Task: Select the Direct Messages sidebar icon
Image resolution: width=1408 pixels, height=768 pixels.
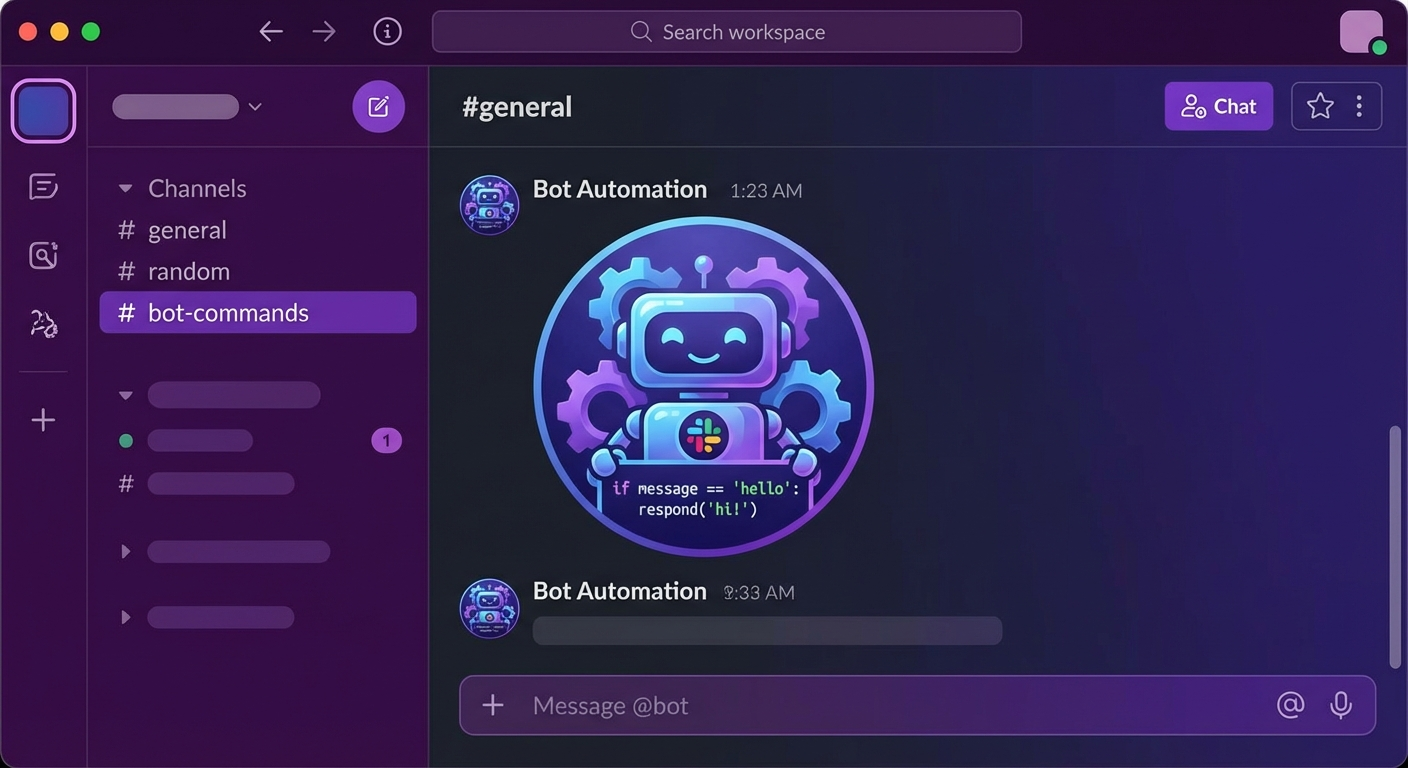Action: point(43,186)
